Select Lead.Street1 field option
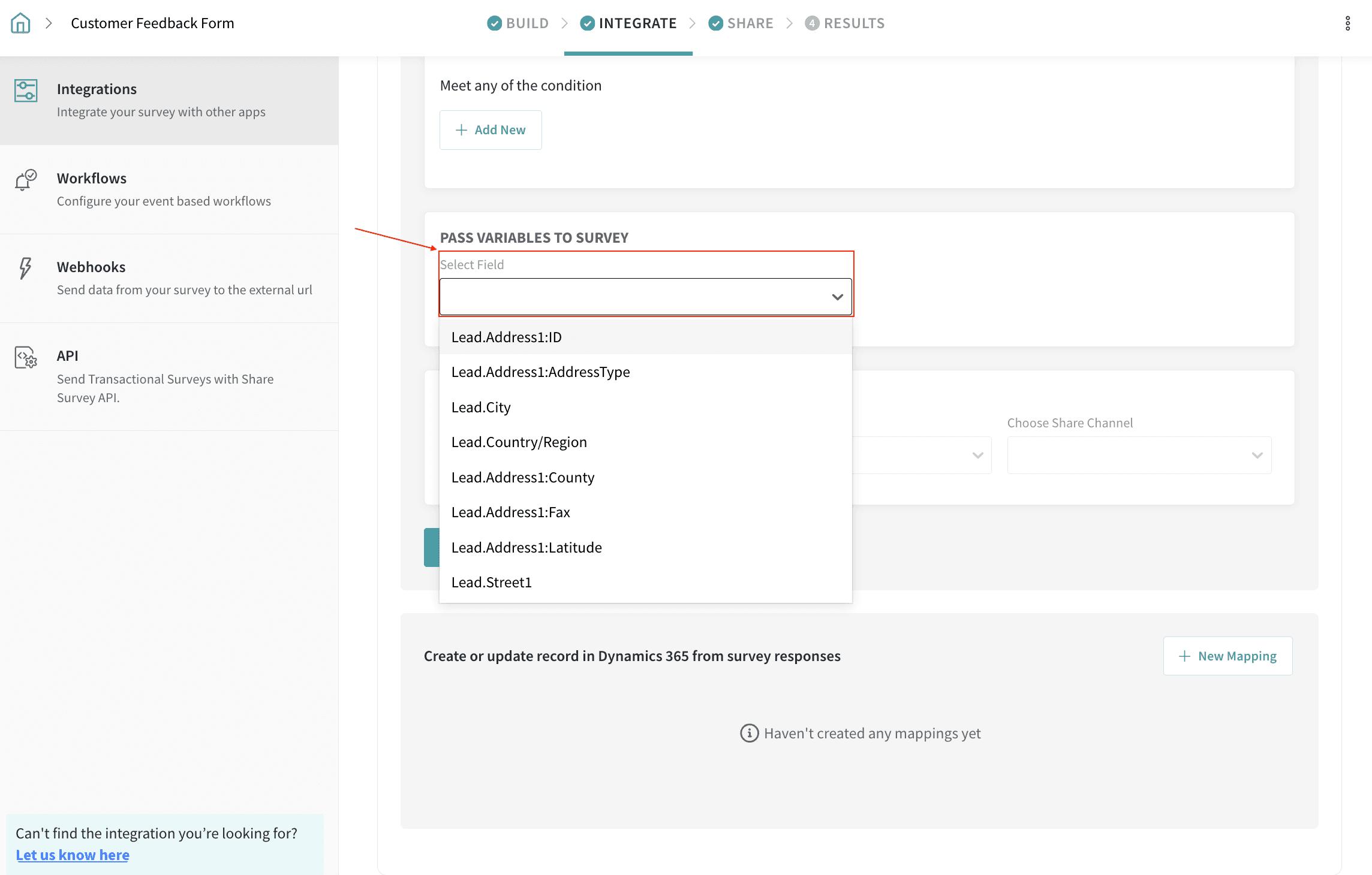 click(491, 583)
